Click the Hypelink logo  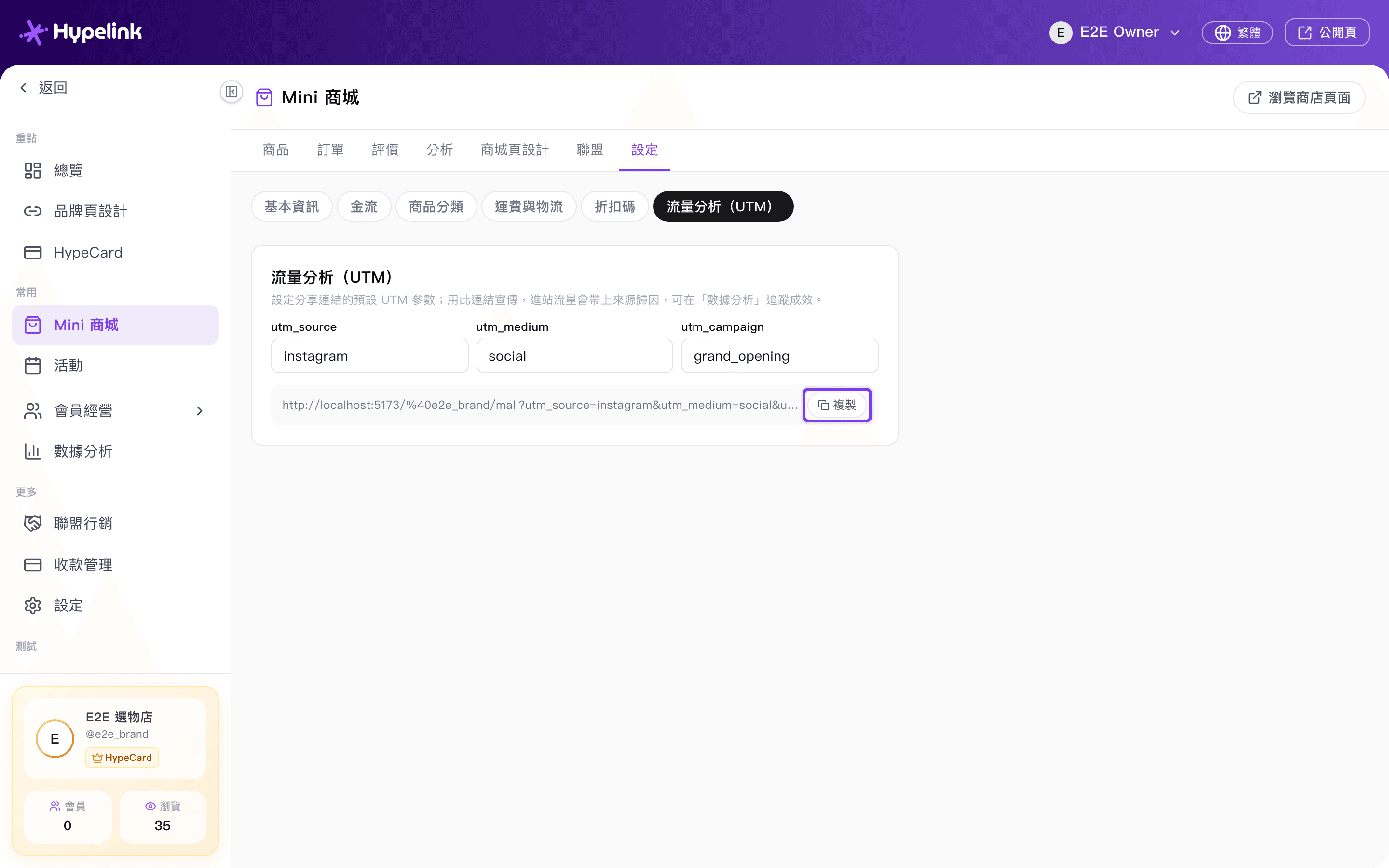point(81,32)
